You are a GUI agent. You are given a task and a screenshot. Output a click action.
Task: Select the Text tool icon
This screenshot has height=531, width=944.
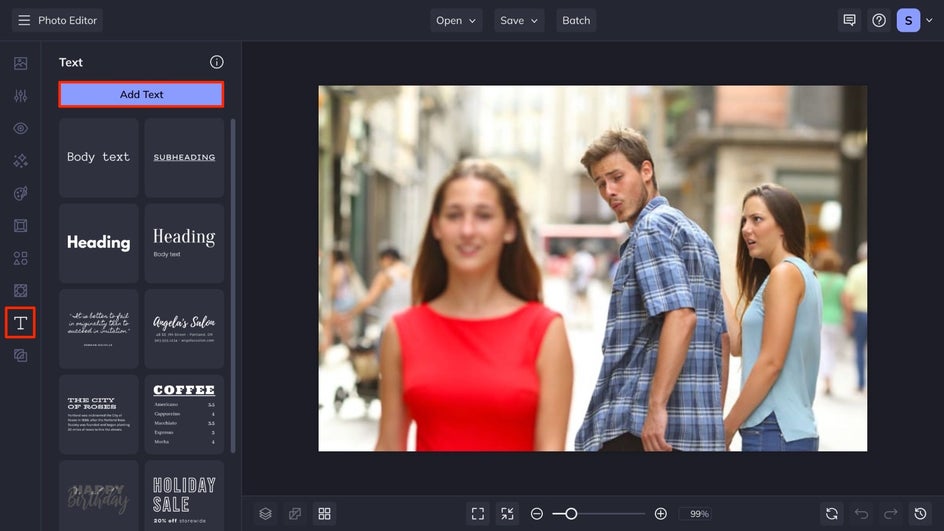(20, 322)
